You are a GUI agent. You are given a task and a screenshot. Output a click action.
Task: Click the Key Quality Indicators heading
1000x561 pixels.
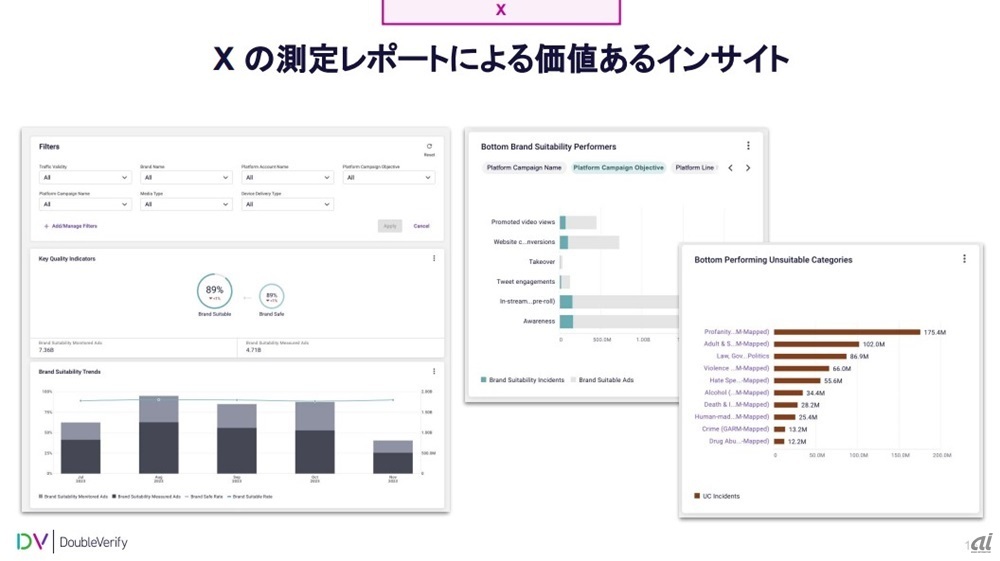67,259
